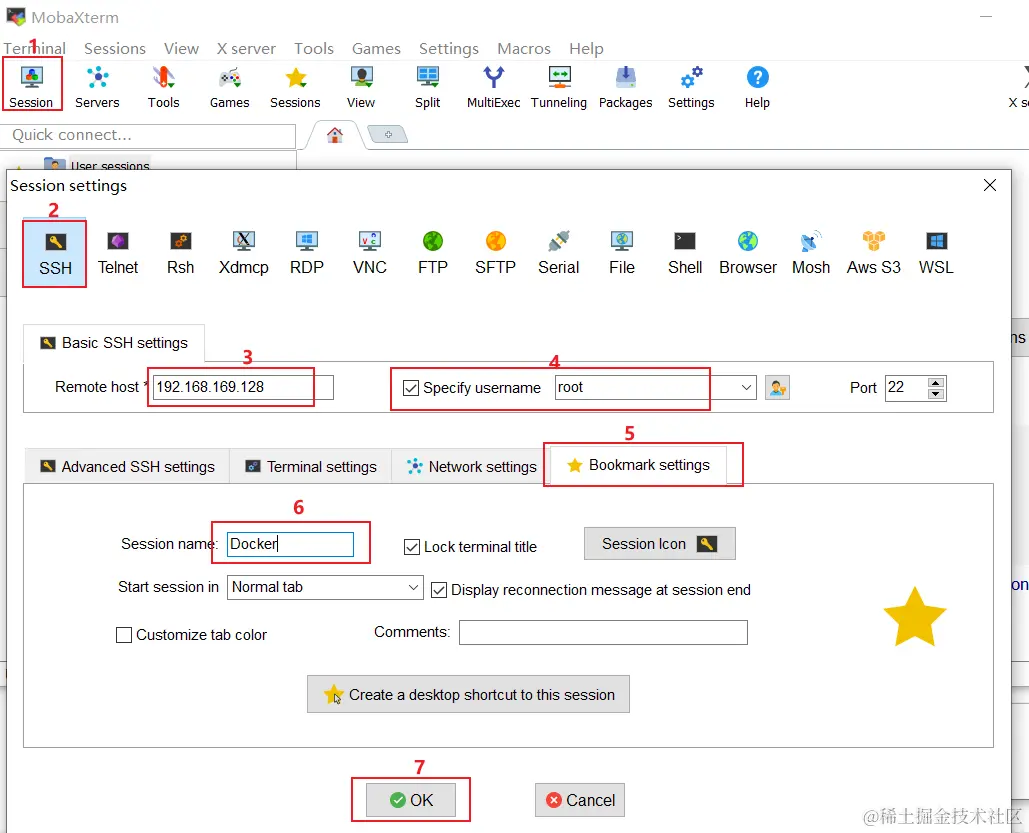
Task: Toggle the Specify username checkbox
Action: point(411,388)
